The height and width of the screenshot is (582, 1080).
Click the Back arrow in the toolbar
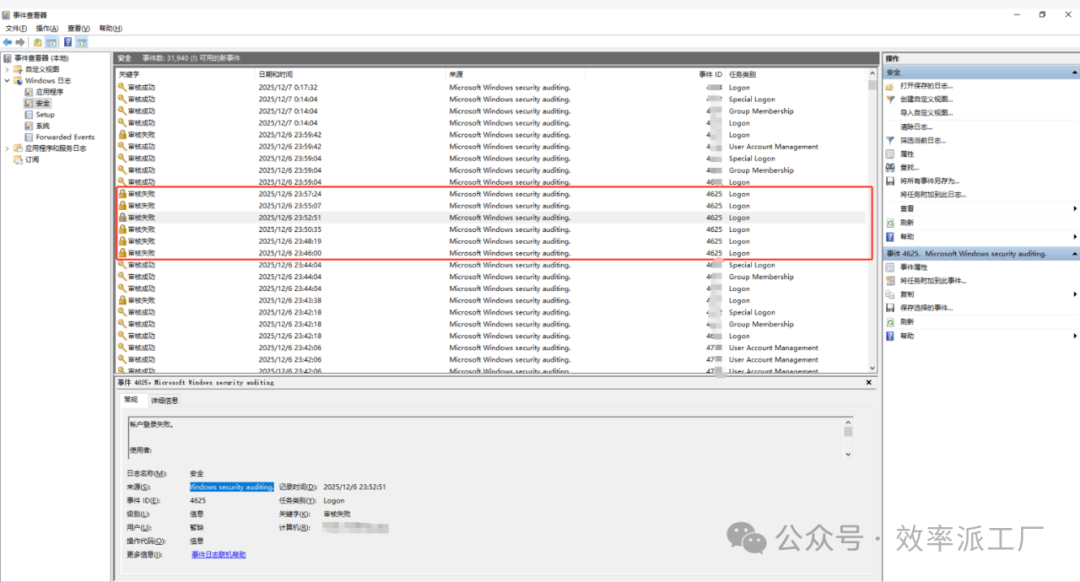point(8,42)
